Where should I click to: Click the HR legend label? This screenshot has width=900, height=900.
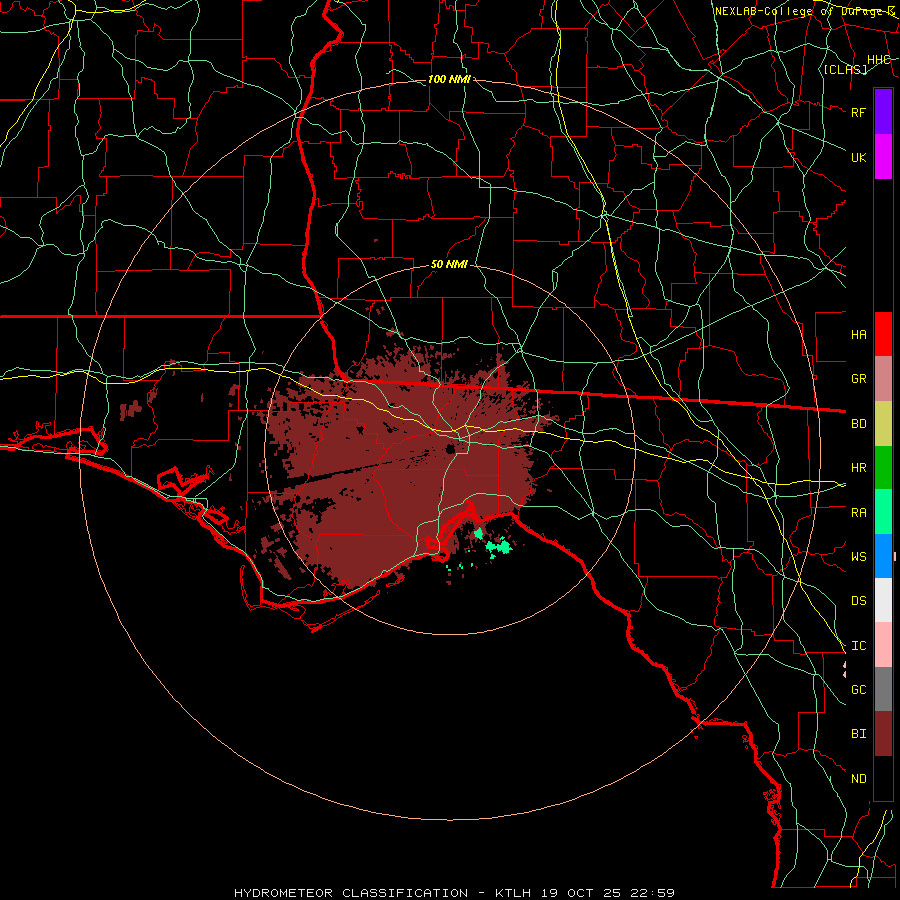pos(858,468)
